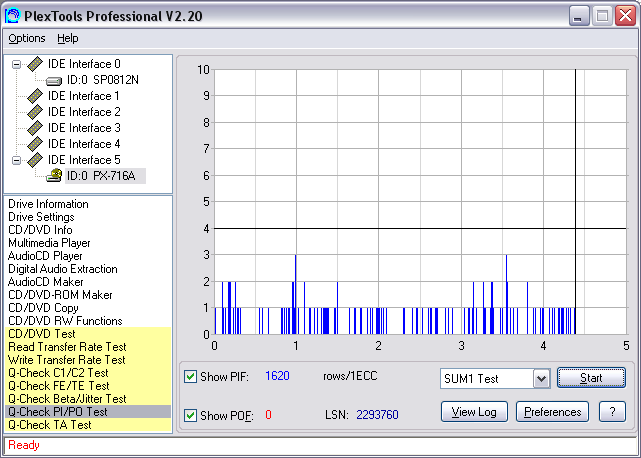Click the IDE Interface 4 chip icon
The height and width of the screenshot is (458, 641).
35,144
